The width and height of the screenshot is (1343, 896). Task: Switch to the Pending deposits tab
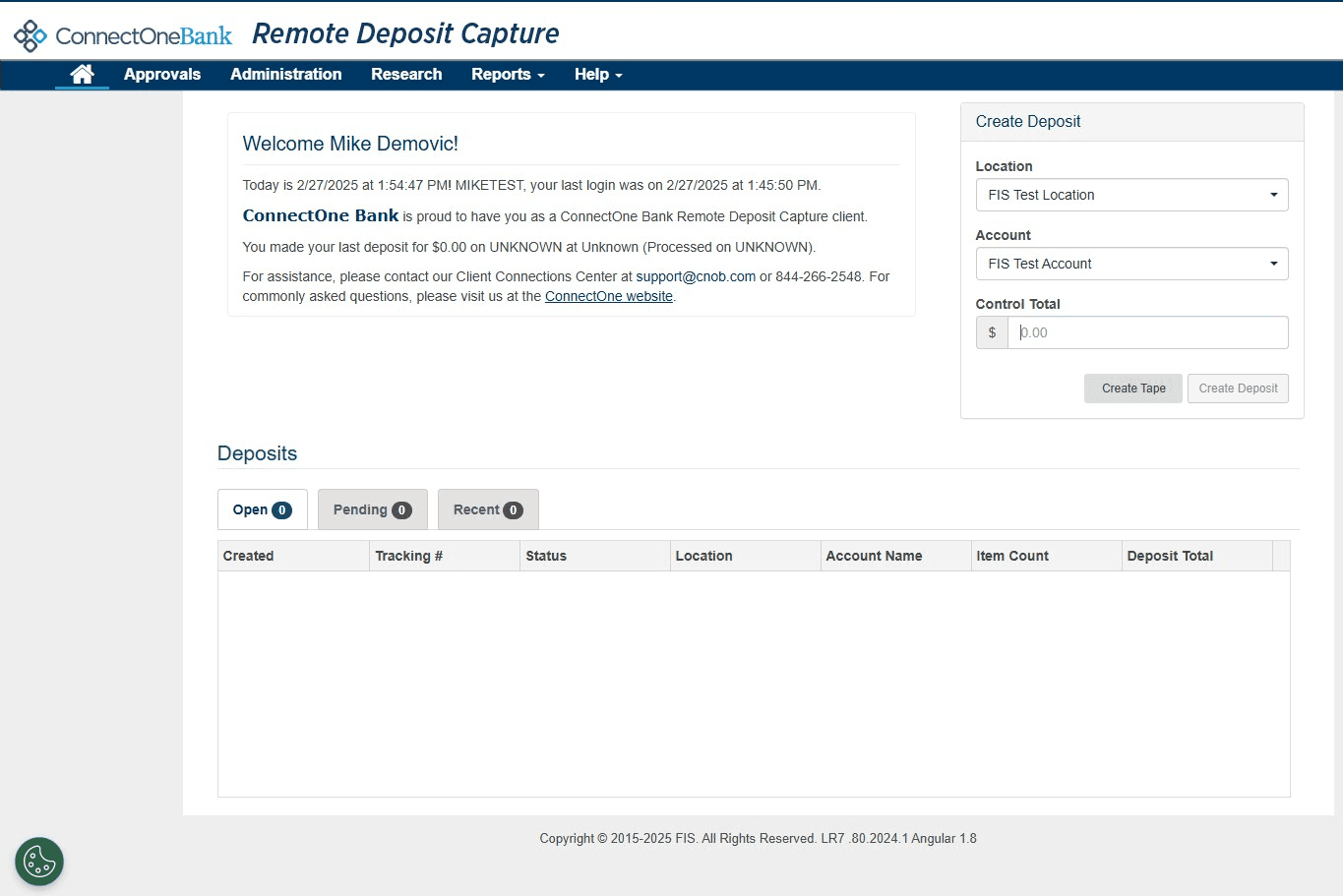pos(373,509)
